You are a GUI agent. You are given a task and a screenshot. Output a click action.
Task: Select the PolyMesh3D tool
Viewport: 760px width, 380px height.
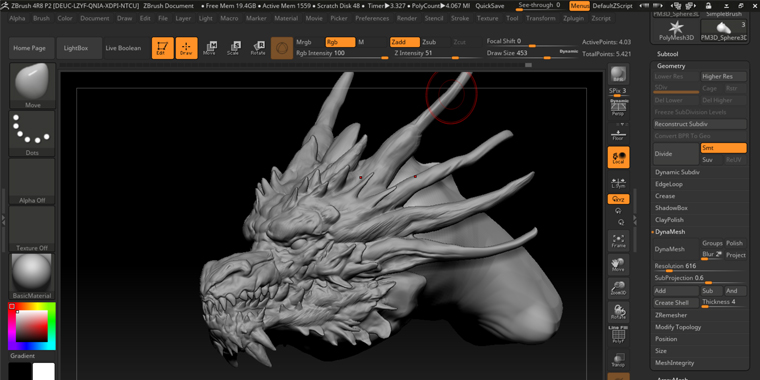[676, 31]
